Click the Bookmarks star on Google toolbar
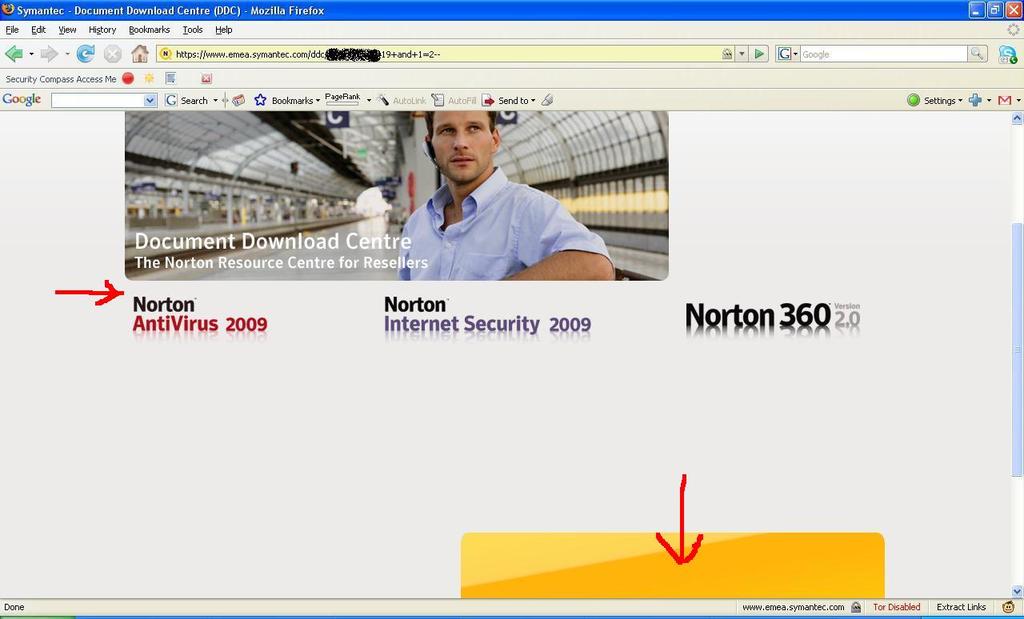1024x619 pixels. point(260,100)
